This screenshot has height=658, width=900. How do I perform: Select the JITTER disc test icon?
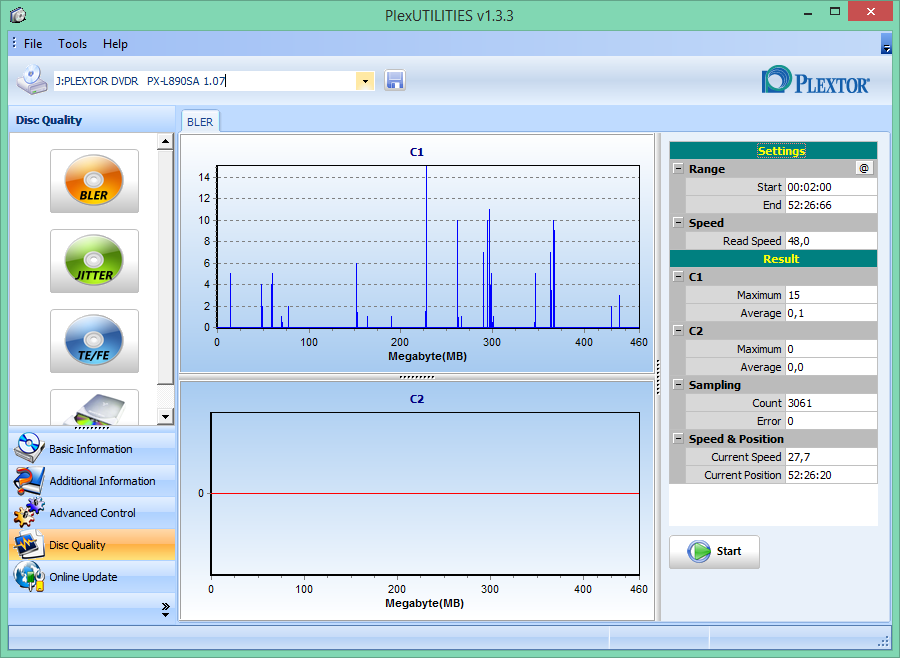(x=94, y=261)
